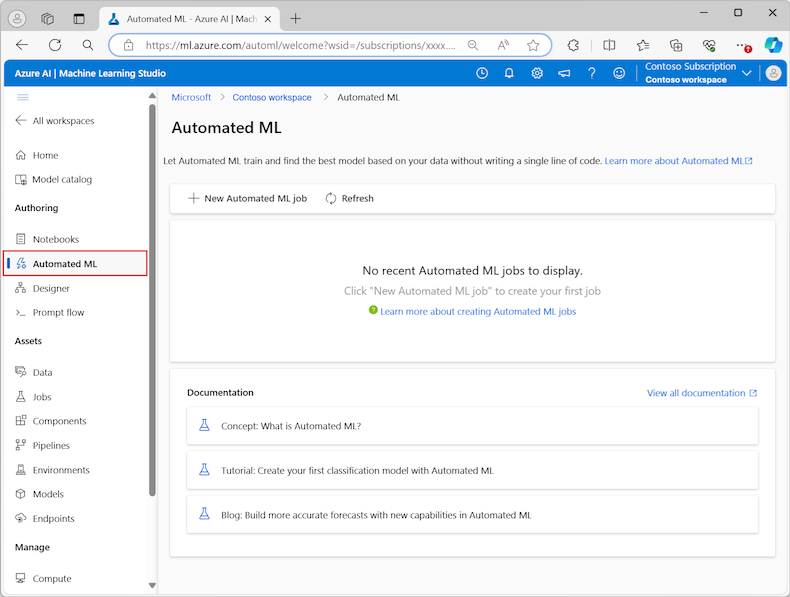Expand the Contoso Subscription workspace dropdown

pyautogui.click(x=746, y=73)
